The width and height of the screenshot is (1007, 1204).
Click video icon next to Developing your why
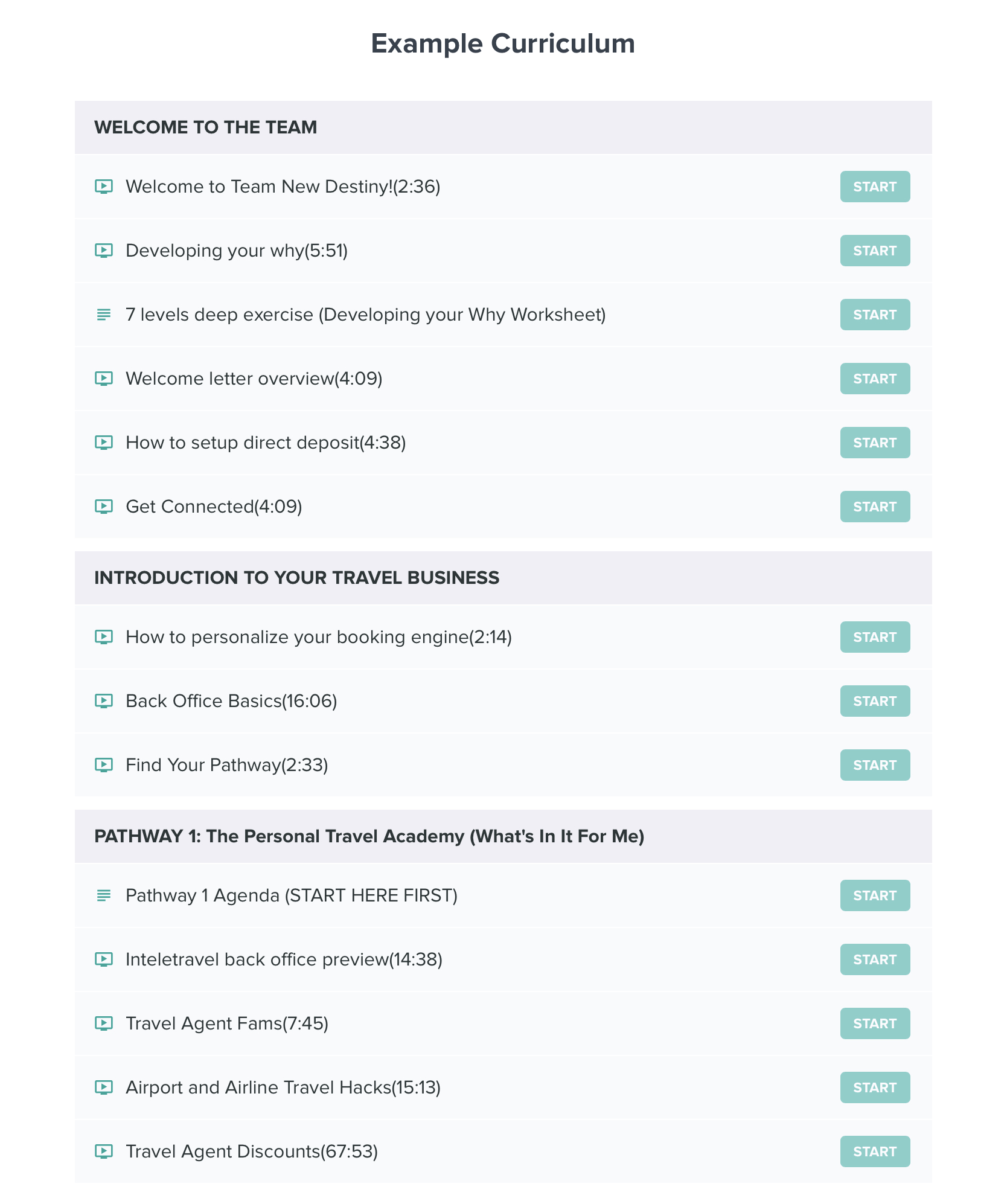click(104, 251)
